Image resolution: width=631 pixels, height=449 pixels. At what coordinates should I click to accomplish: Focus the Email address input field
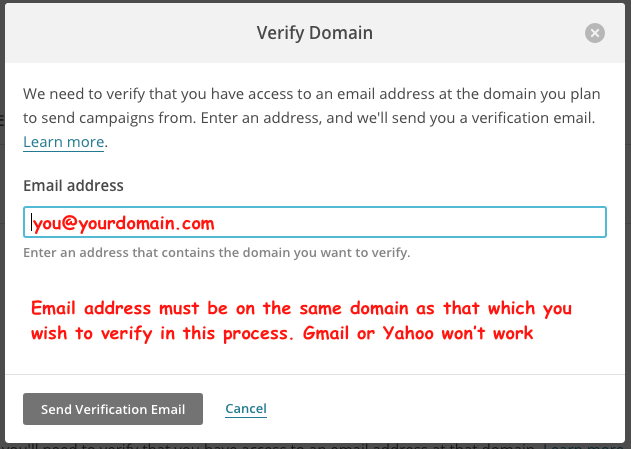tap(315, 222)
